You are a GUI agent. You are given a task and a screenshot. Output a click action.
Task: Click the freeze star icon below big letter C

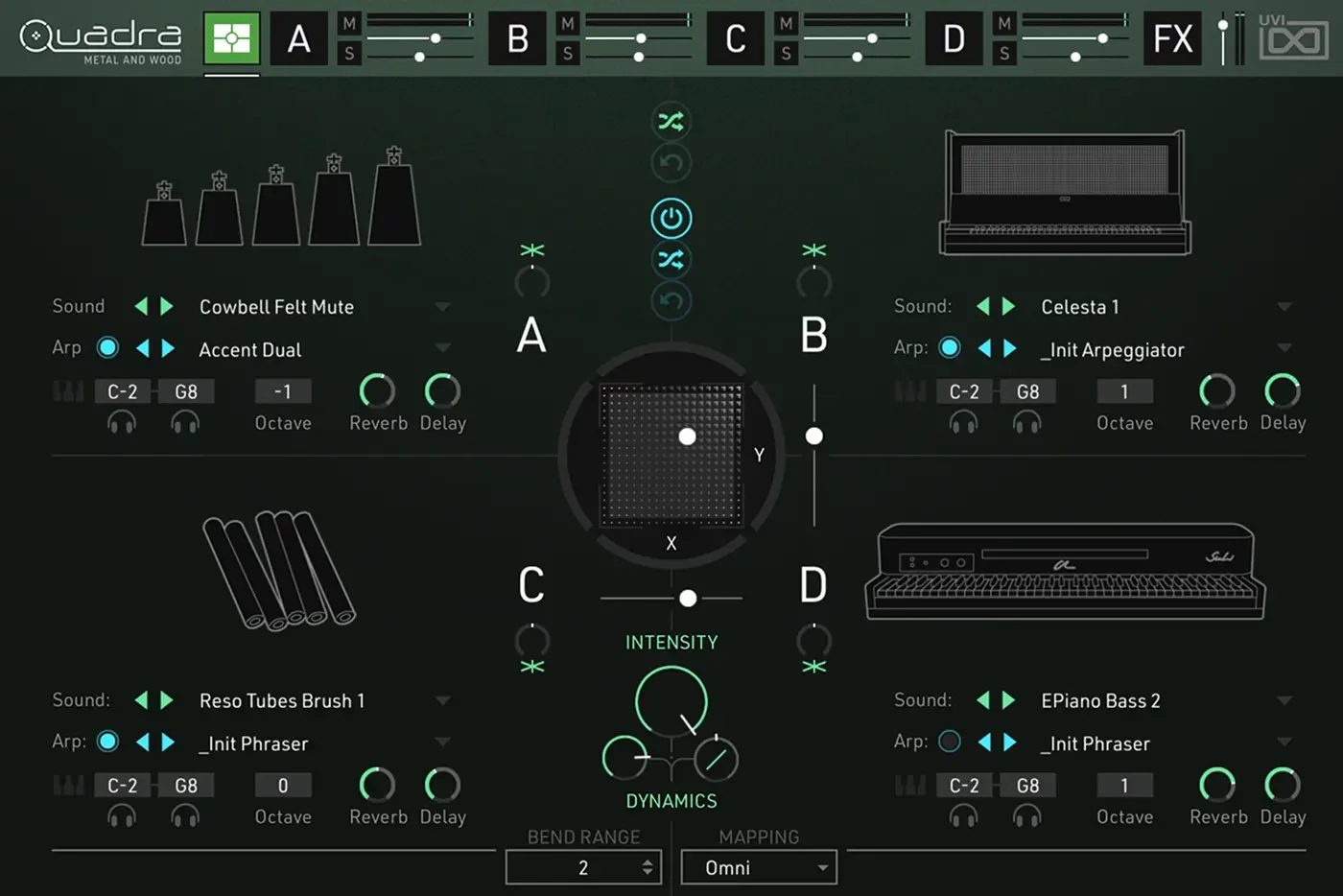pos(531,666)
